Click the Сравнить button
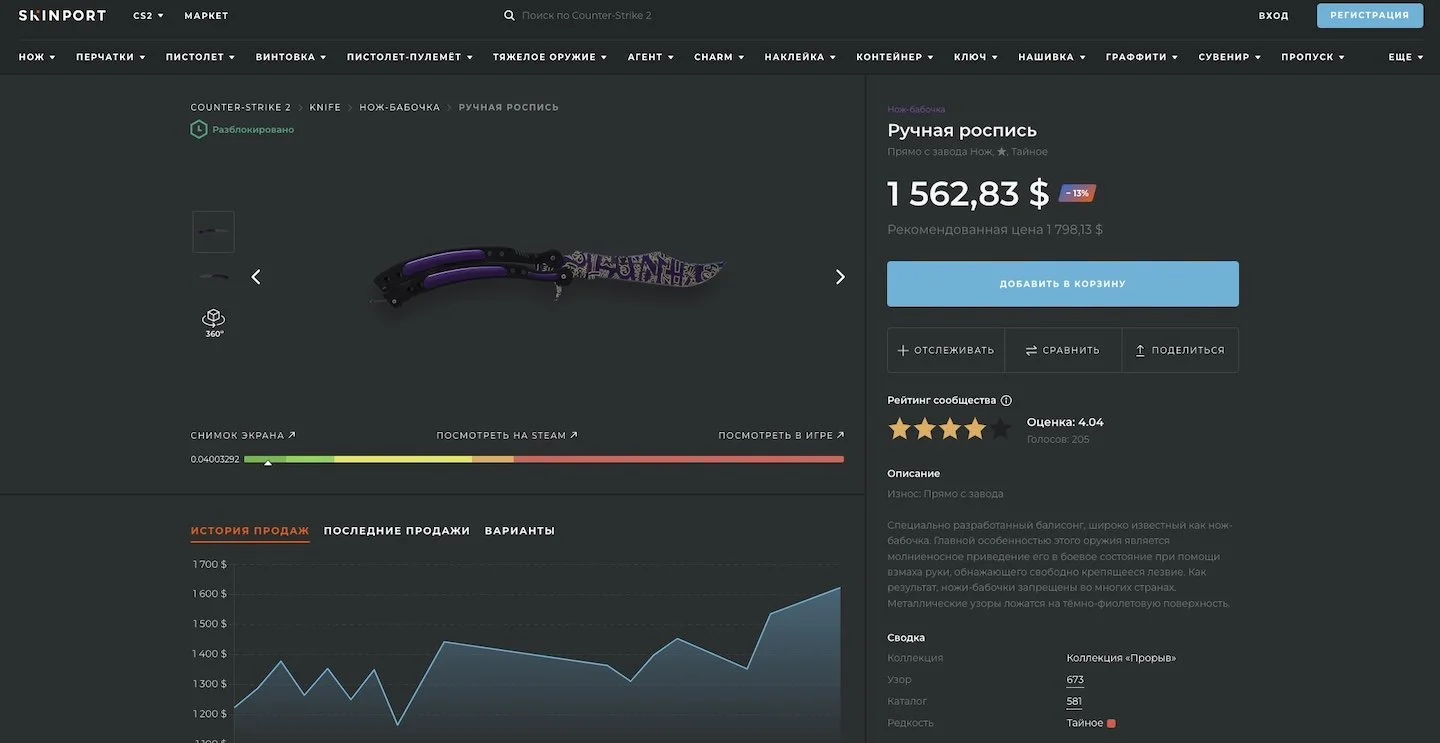 tap(1063, 350)
